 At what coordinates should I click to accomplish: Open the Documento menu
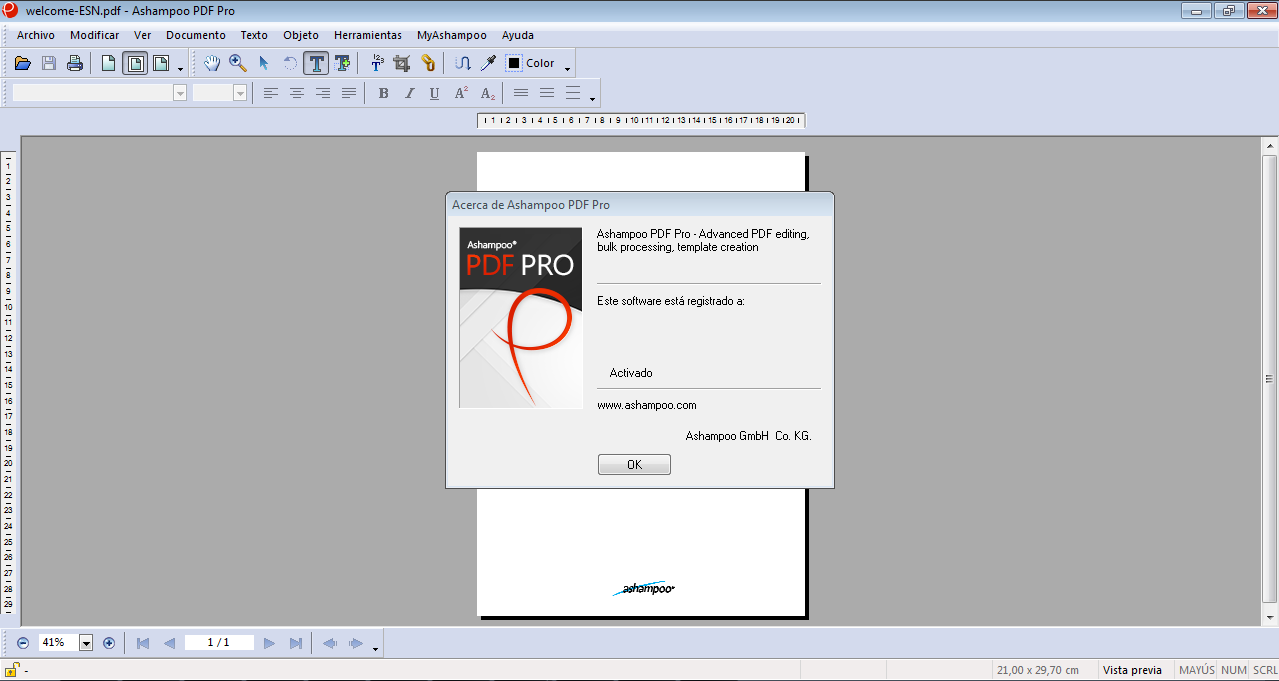point(196,35)
